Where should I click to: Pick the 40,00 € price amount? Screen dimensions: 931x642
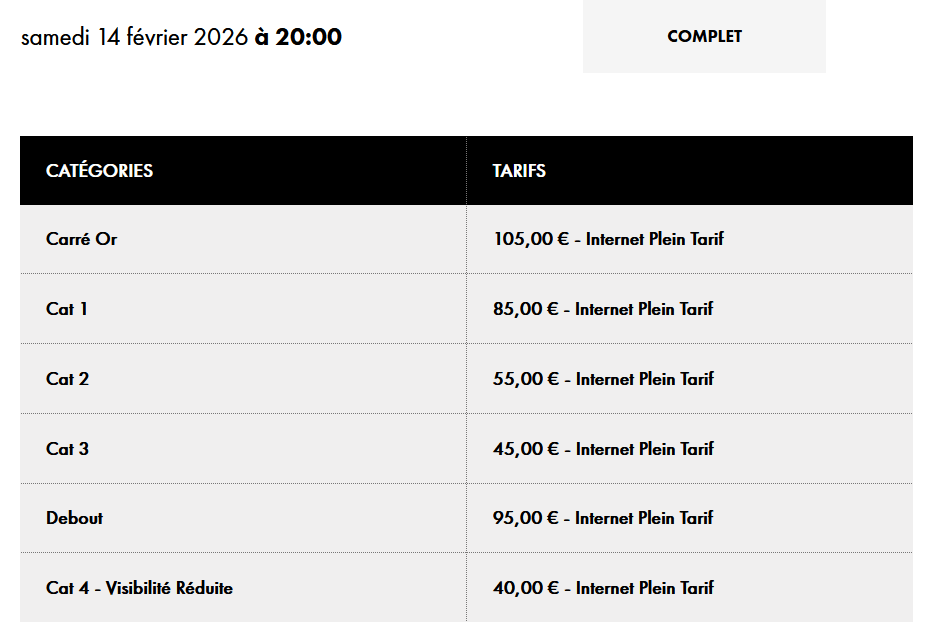coord(526,588)
